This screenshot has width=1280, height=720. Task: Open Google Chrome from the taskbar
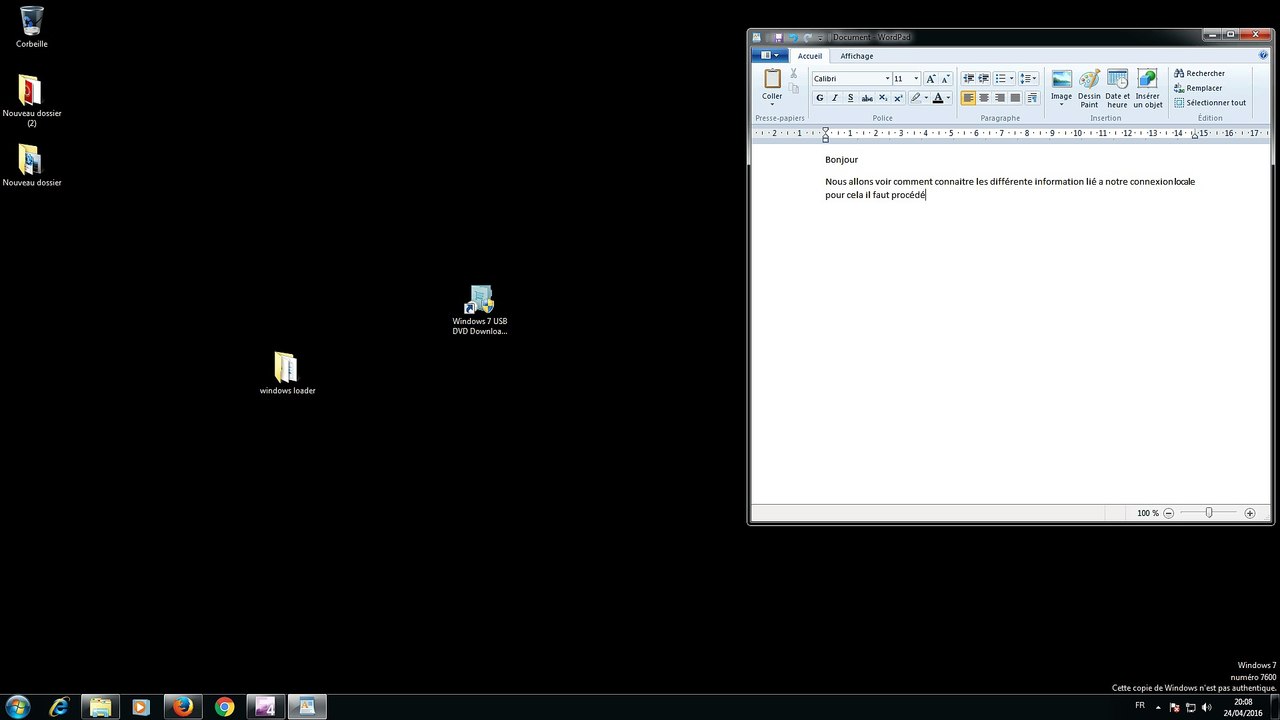click(x=224, y=707)
